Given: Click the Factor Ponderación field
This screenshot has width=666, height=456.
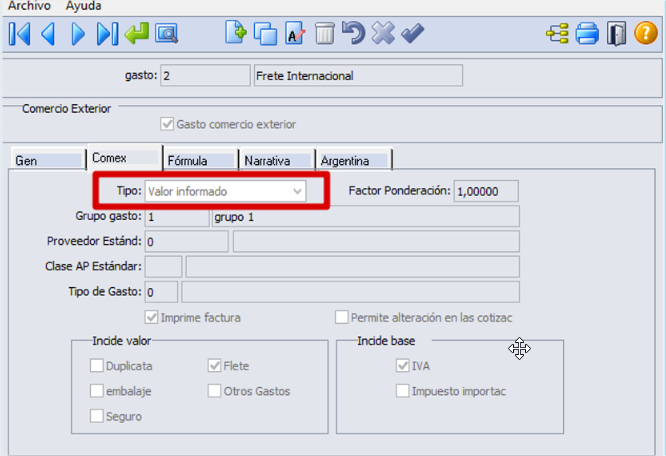Looking at the screenshot, I should (486, 191).
